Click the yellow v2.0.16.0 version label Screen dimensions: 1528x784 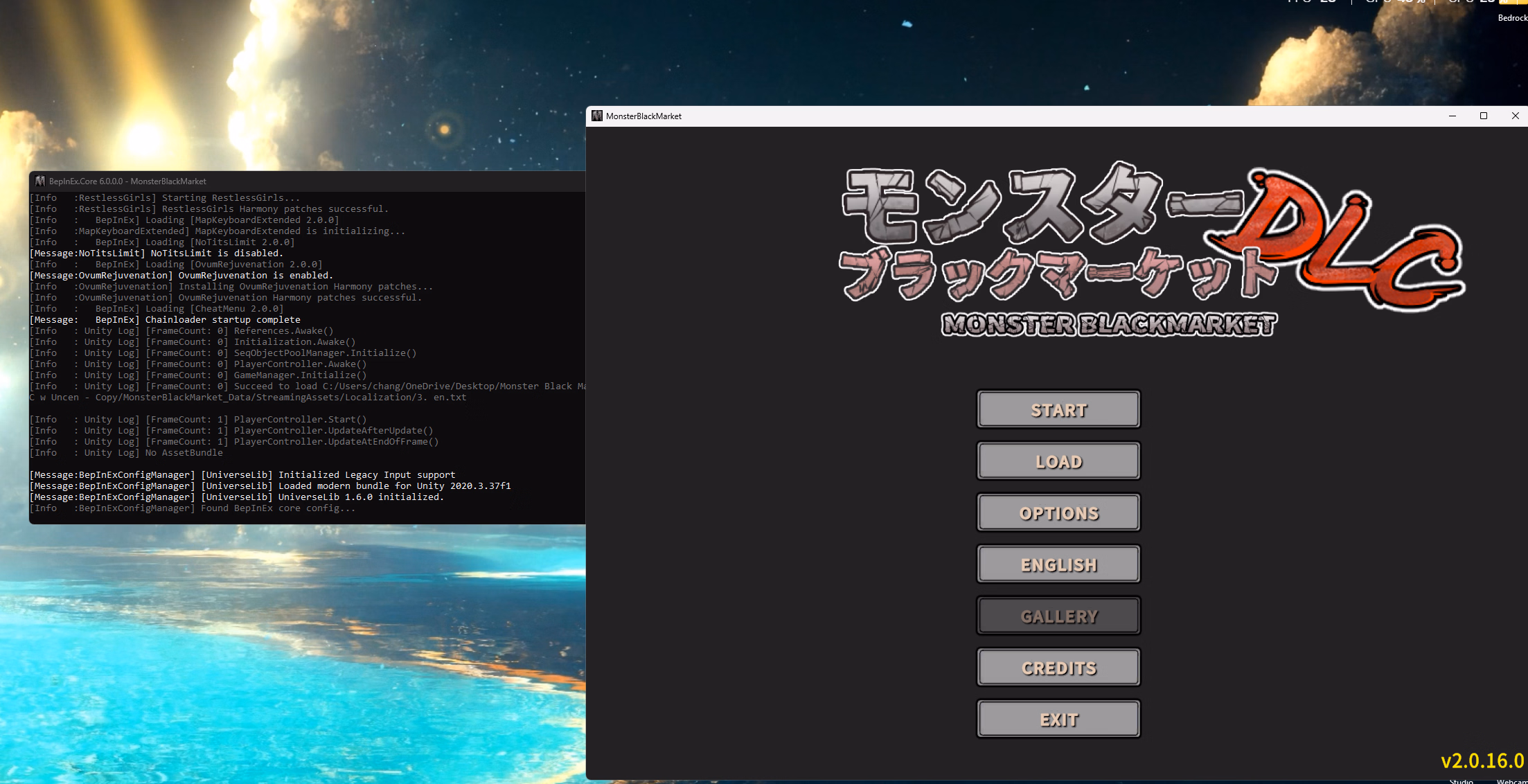pyautogui.click(x=1482, y=760)
